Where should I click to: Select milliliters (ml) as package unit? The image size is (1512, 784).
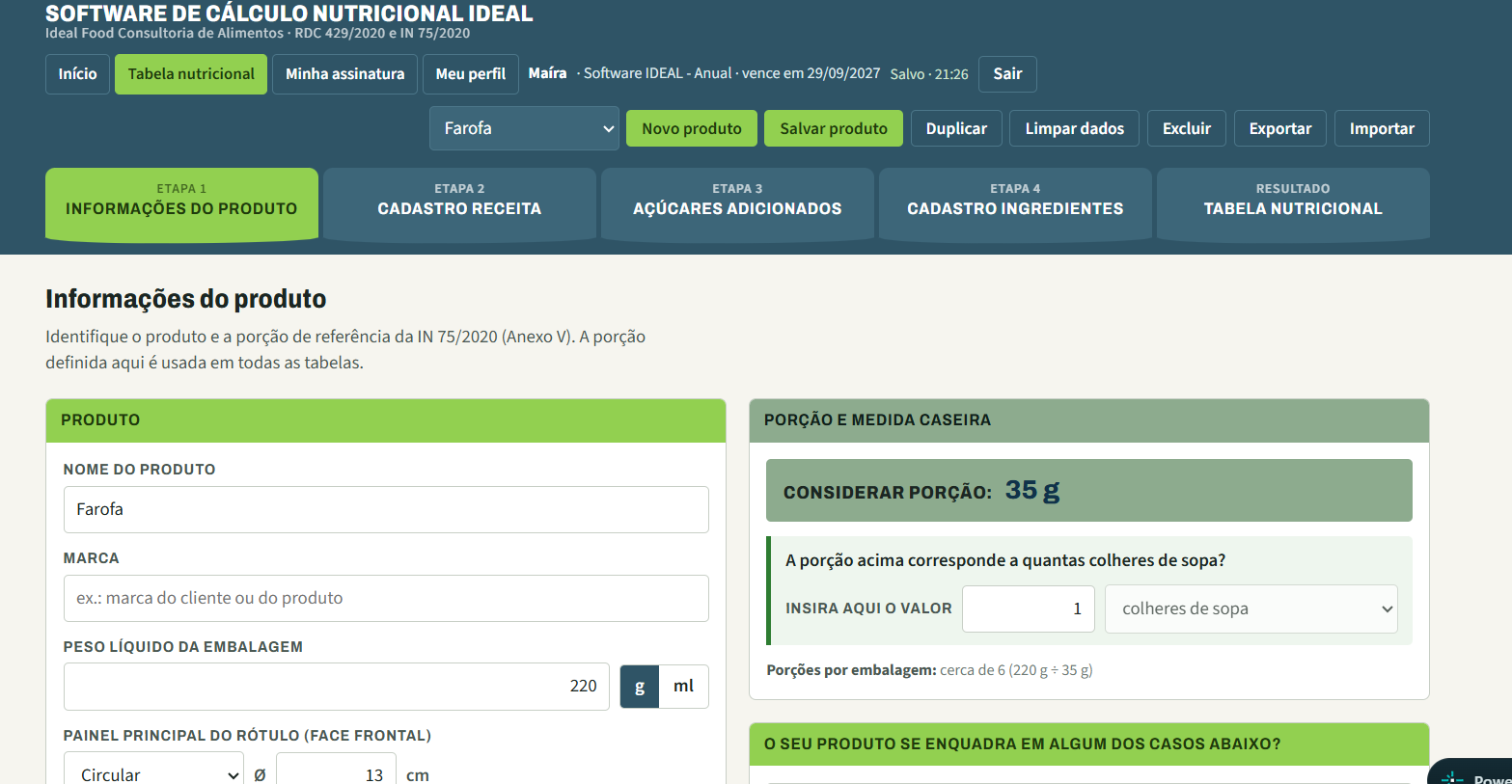click(x=683, y=687)
